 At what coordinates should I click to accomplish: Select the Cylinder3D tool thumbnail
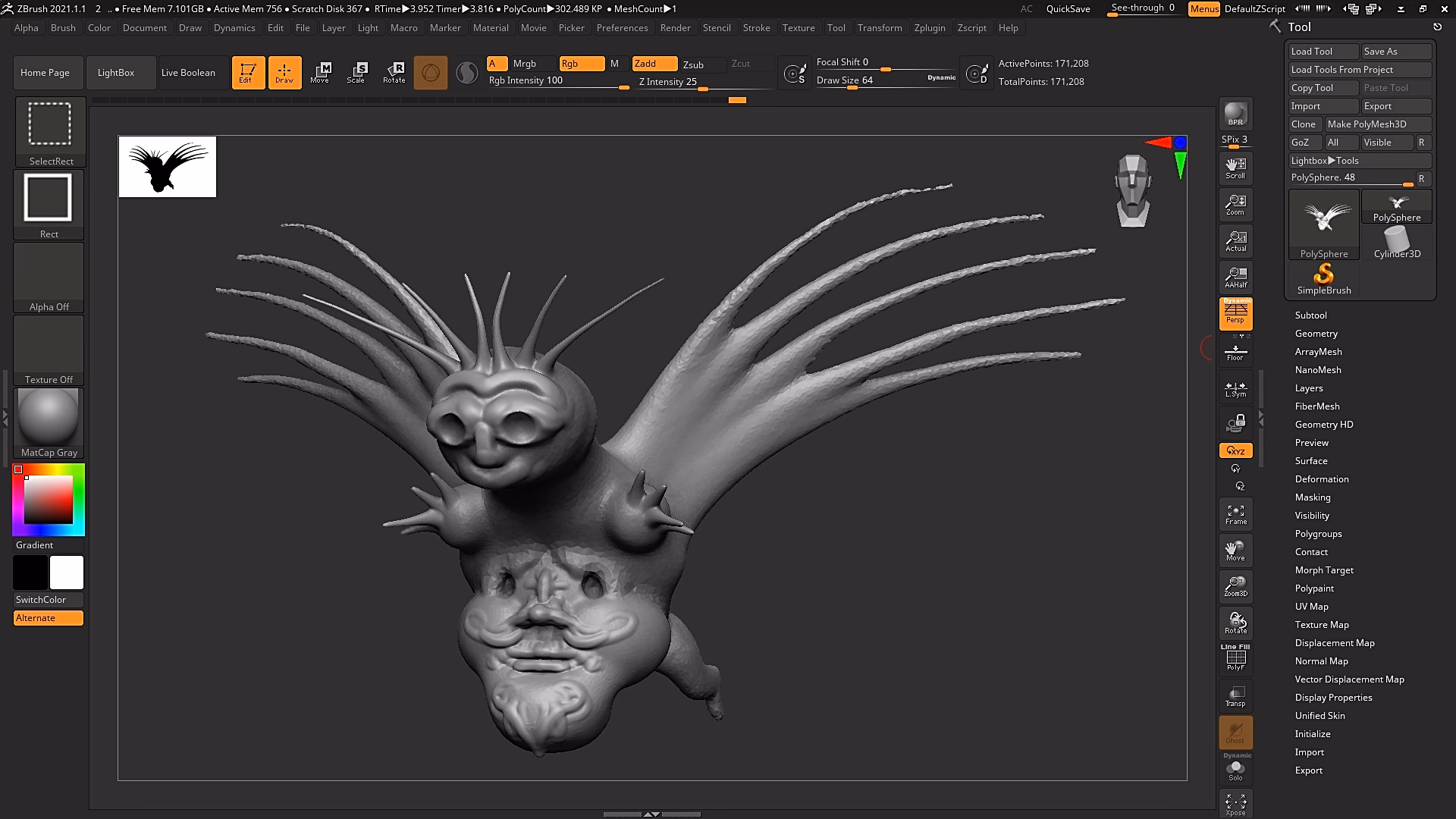(x=1397, y=243)
